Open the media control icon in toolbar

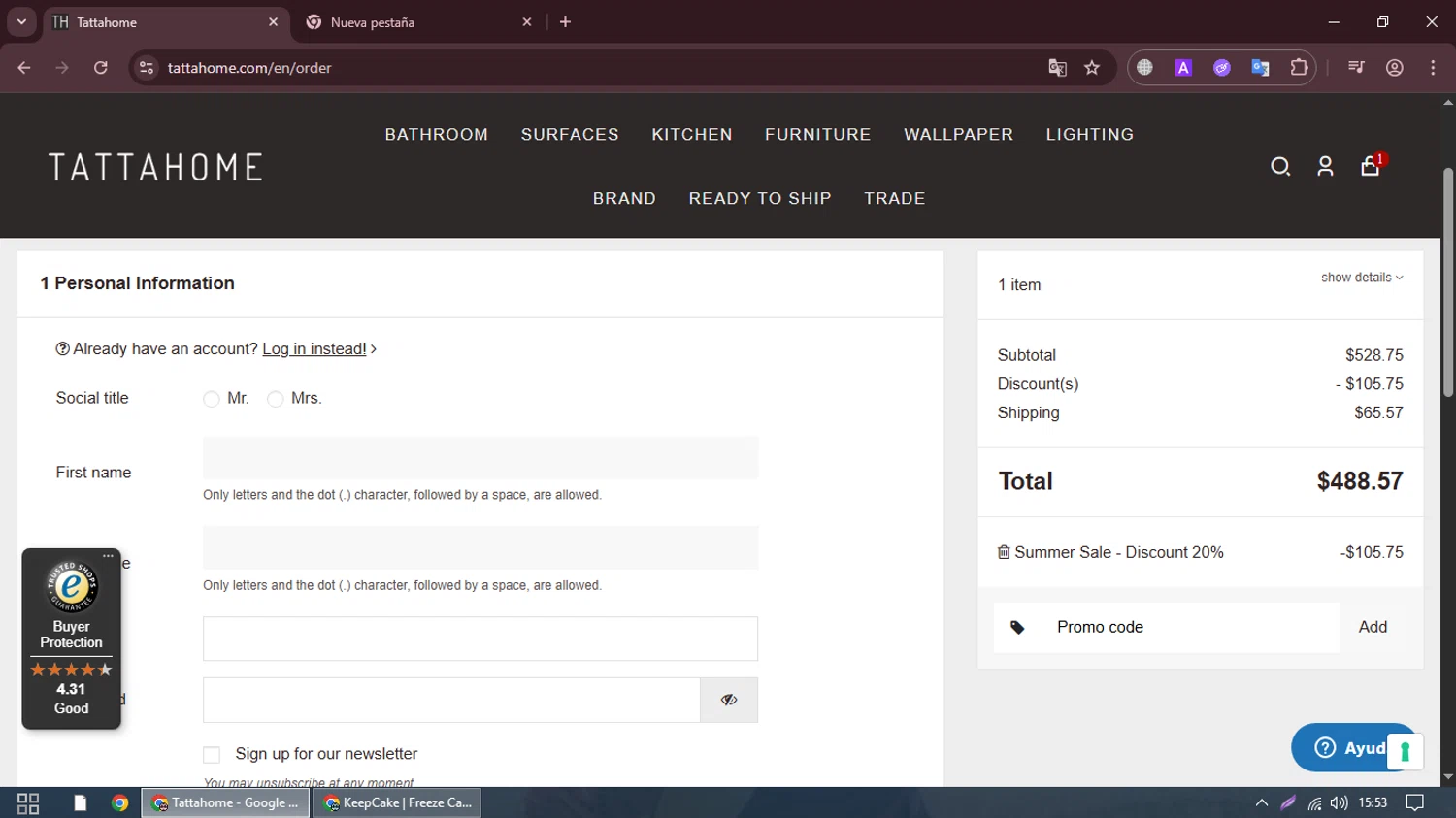point(1356,68)
